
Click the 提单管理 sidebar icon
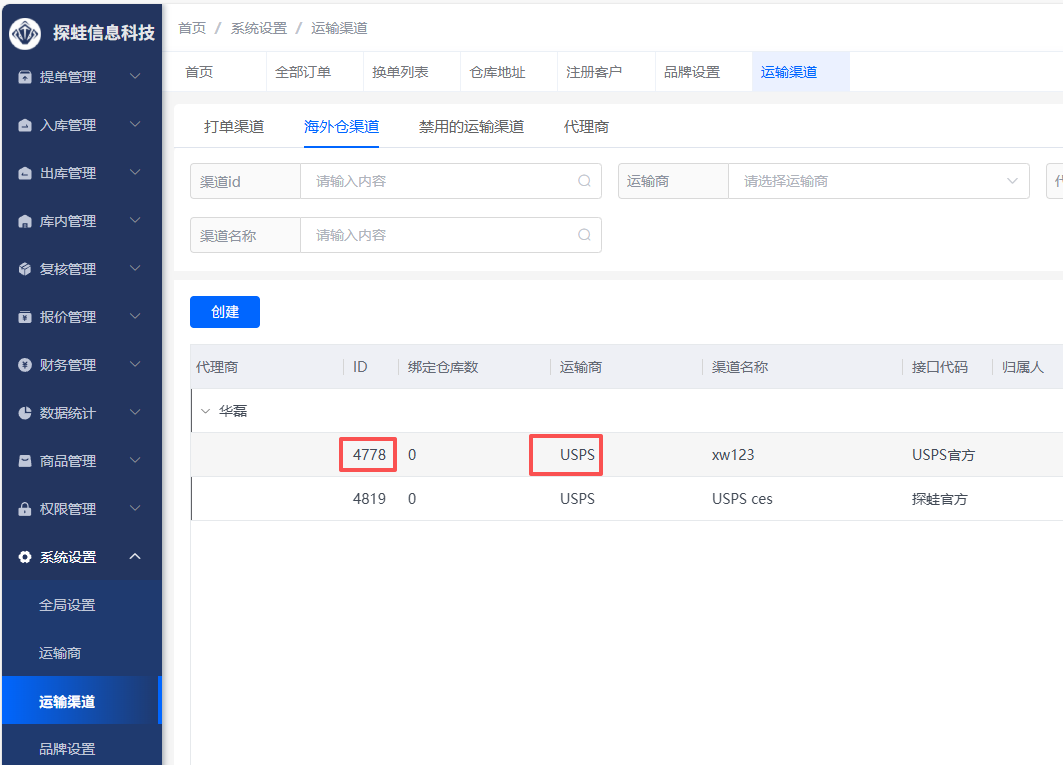click(x=25, y=77)
